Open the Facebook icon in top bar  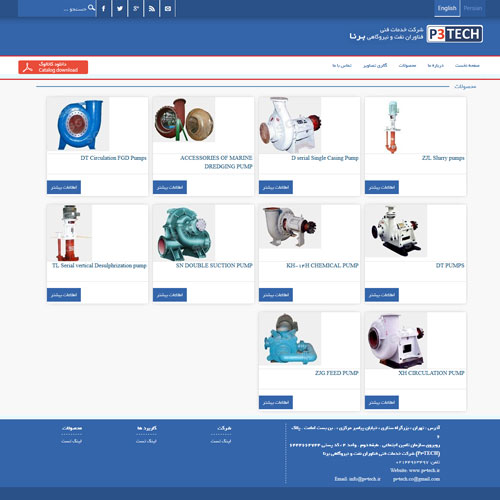103,9
